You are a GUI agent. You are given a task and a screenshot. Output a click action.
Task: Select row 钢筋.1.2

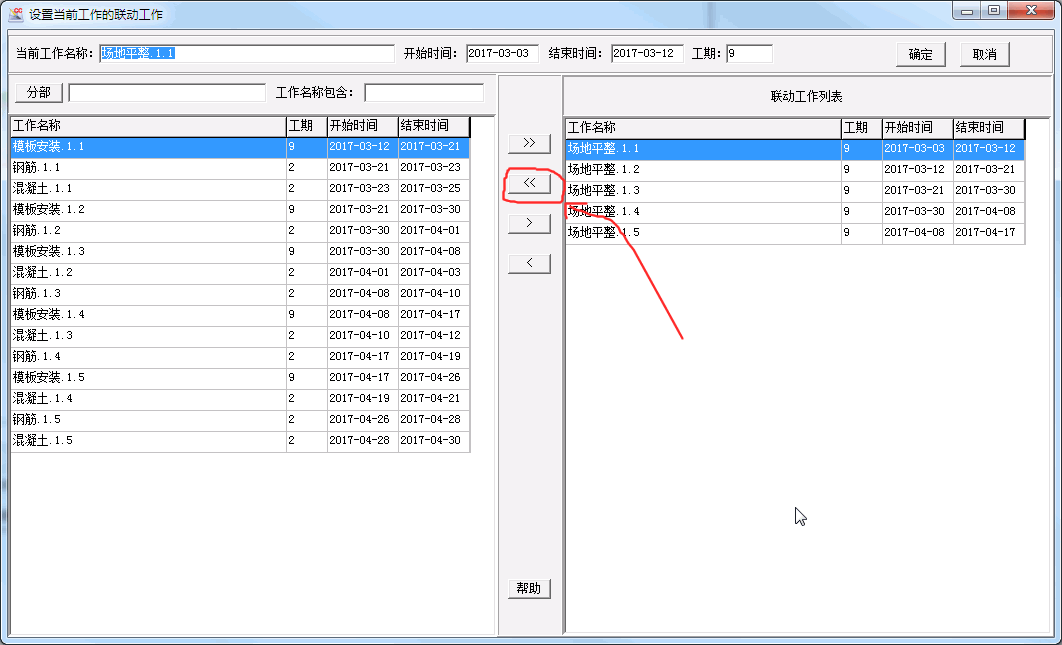pos(240,231)
